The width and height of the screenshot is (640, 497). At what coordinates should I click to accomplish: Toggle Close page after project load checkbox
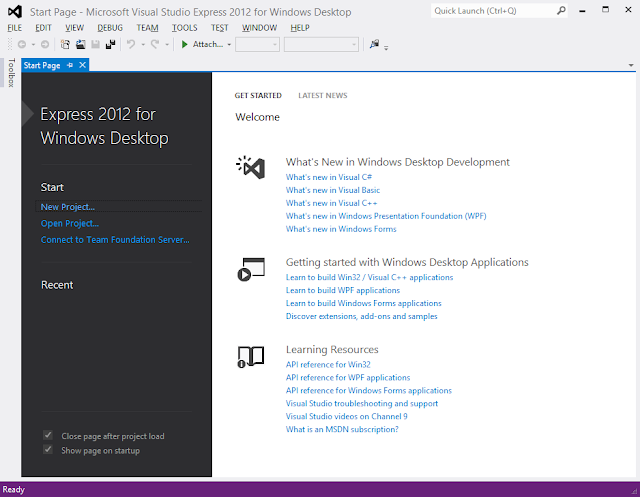click(x=48, y=435)
